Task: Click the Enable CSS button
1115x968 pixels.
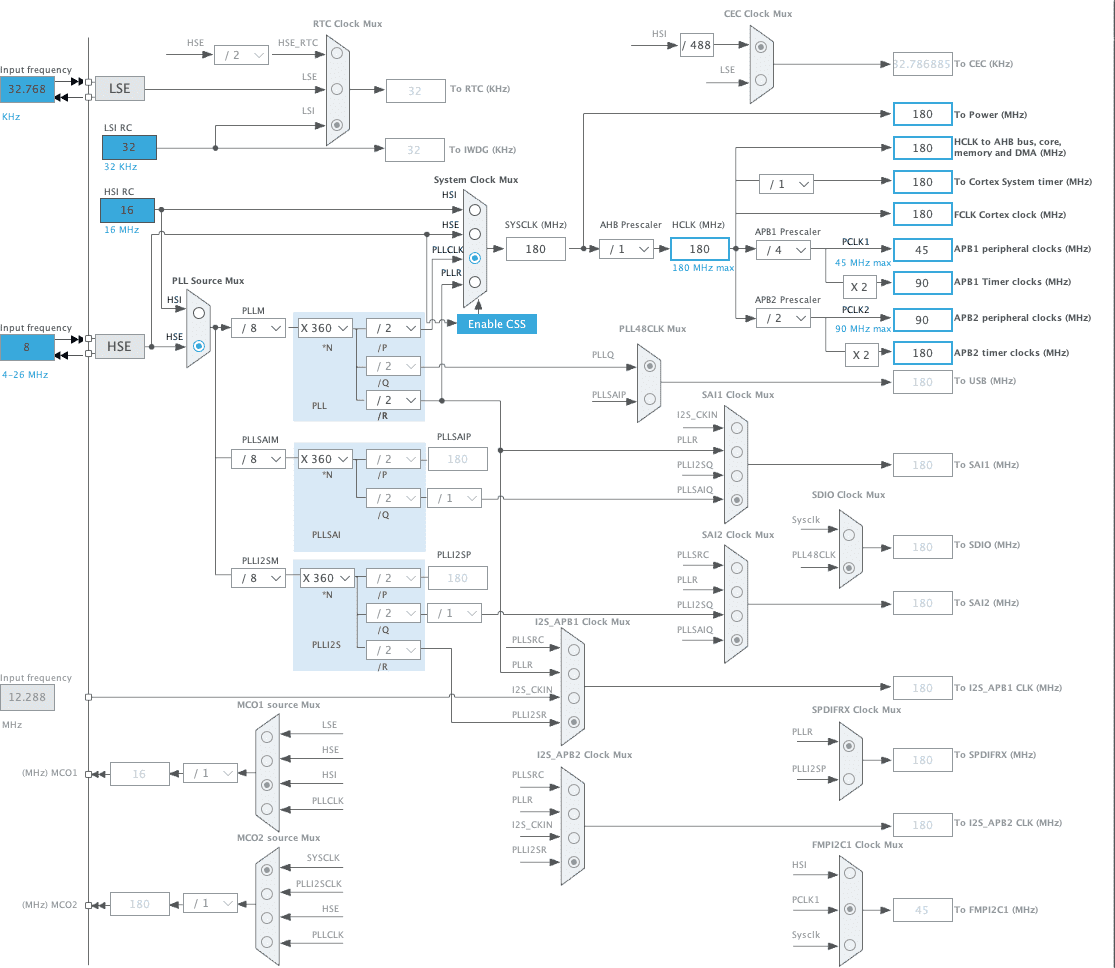Action: (x=496, y=324)
